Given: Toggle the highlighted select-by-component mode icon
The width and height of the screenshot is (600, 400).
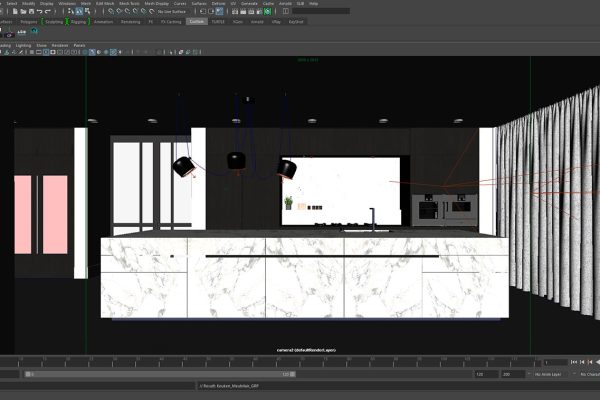Looking at the screenshot, I should 79,11.
